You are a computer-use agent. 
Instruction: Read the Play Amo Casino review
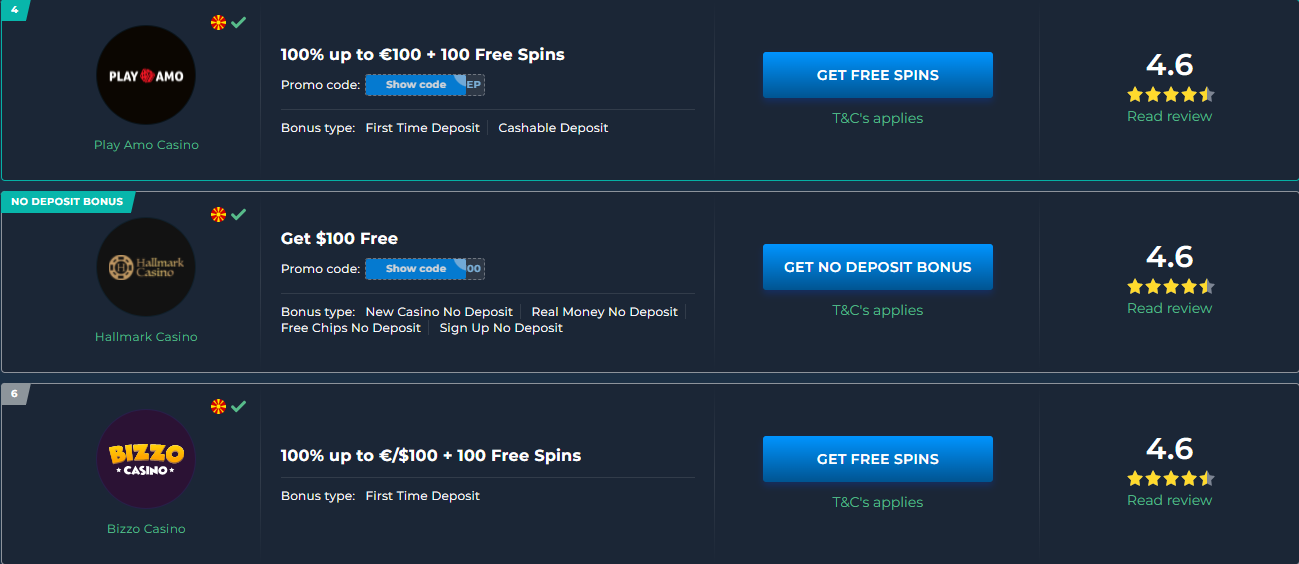point(1169,116)
